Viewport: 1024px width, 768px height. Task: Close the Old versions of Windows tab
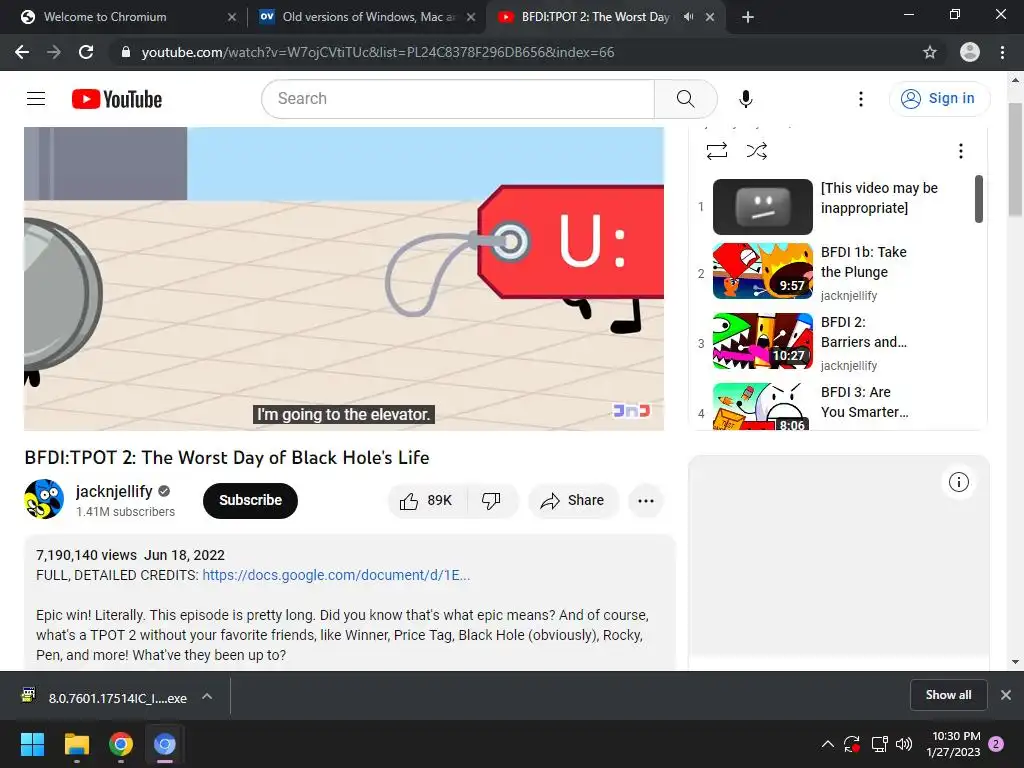point(470,18)
